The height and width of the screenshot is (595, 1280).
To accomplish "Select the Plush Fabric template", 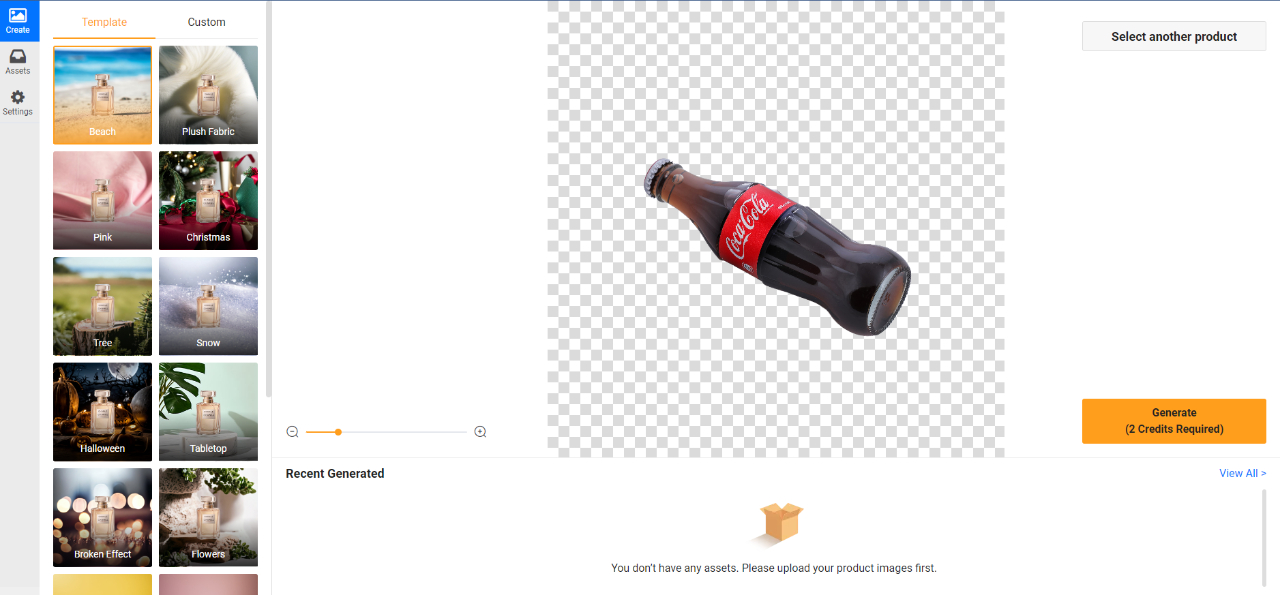I will click(208, 95).
